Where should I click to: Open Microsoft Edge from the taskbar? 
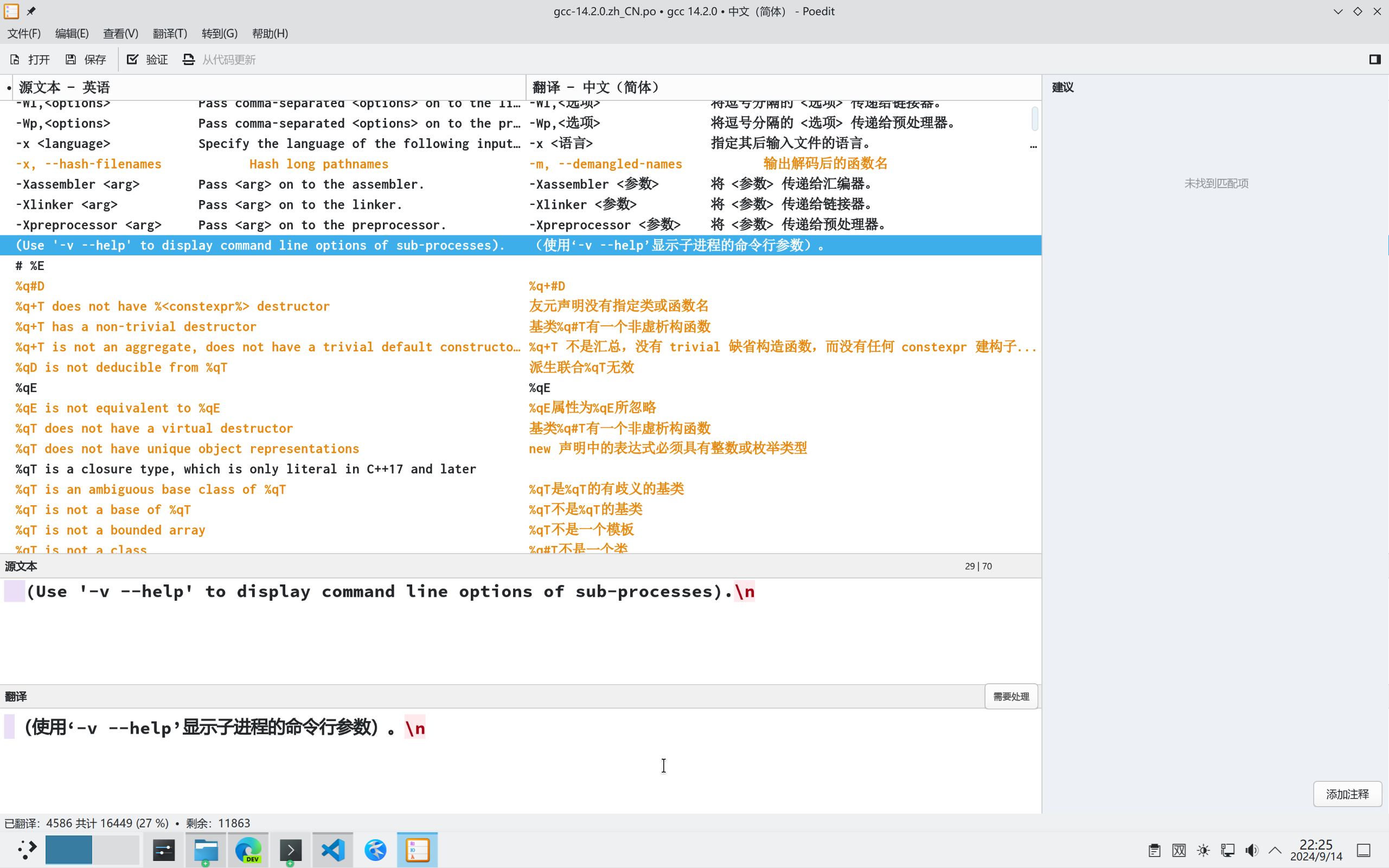248,850
